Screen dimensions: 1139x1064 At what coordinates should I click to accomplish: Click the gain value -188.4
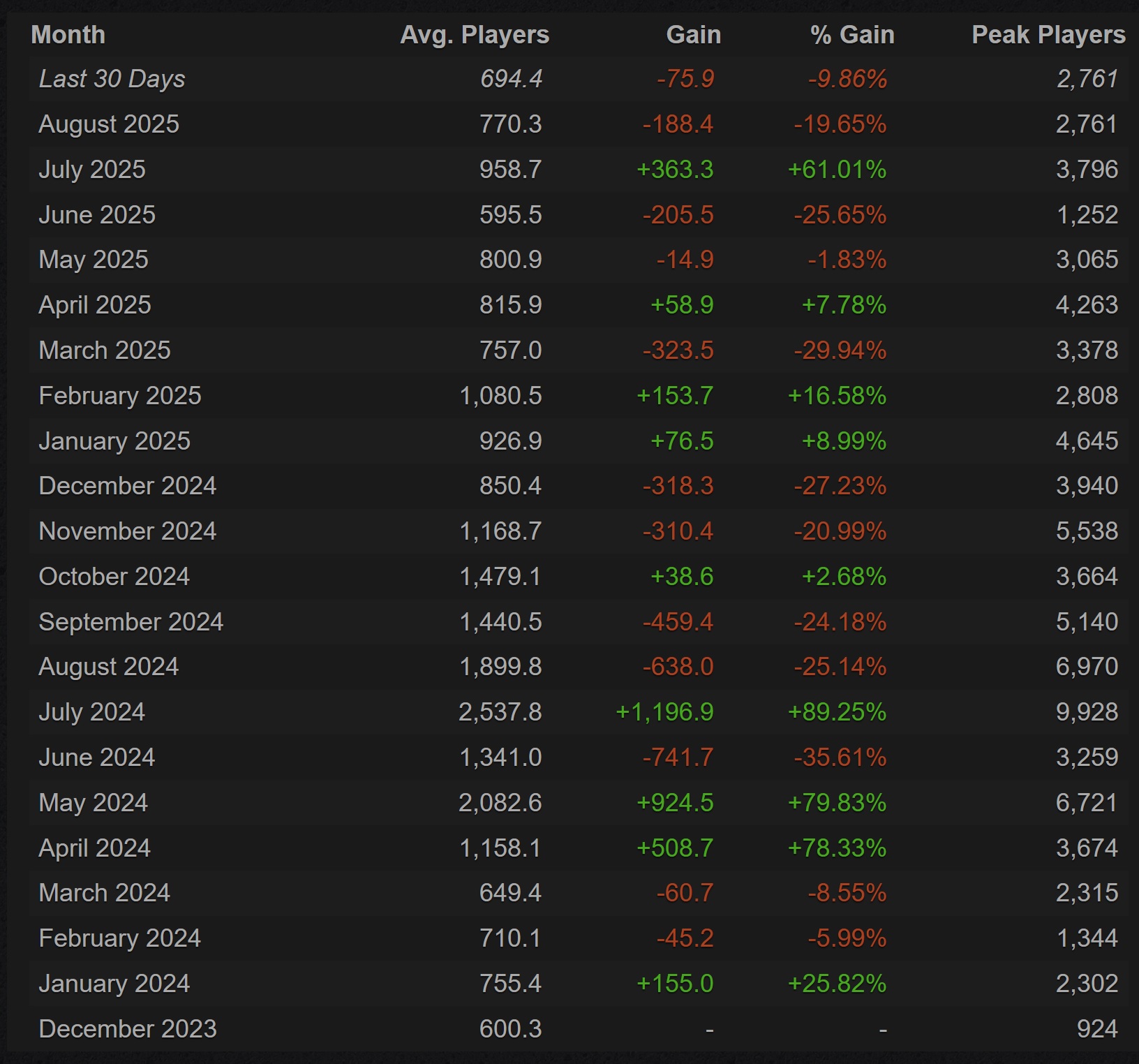tap(678, 124)
